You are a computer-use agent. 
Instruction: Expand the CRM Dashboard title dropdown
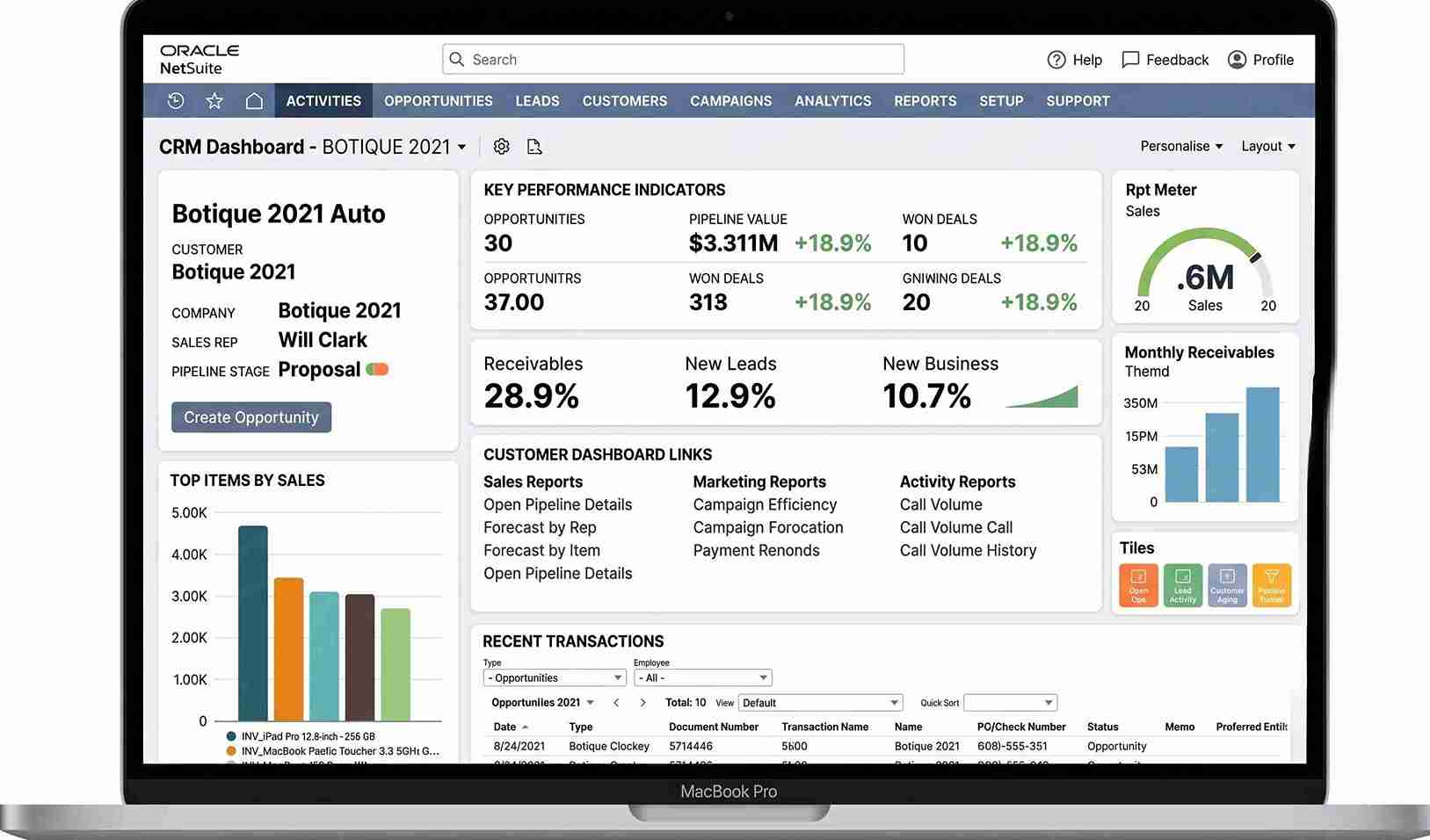(461, 148)
